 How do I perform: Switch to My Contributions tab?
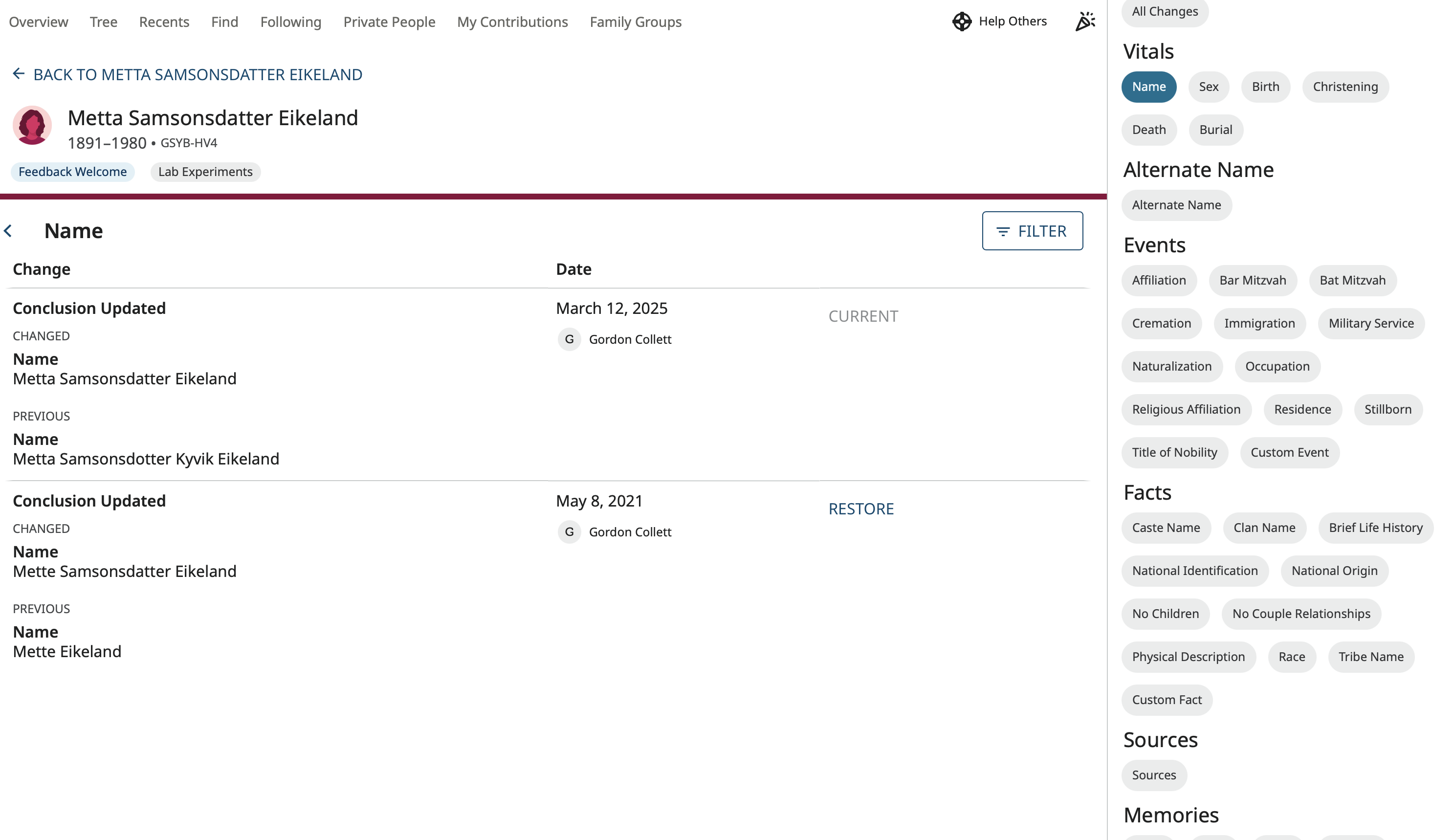512,22
